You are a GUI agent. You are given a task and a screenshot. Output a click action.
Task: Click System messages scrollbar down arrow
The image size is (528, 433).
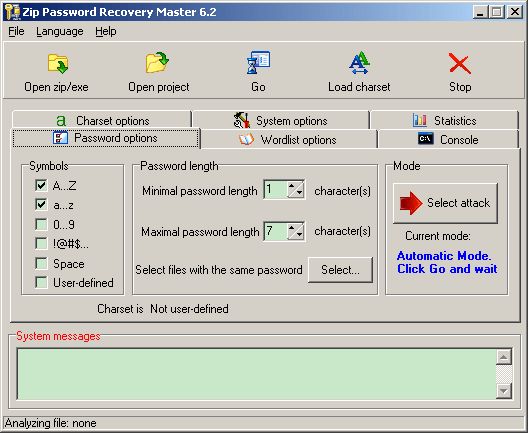pos(504,391)
